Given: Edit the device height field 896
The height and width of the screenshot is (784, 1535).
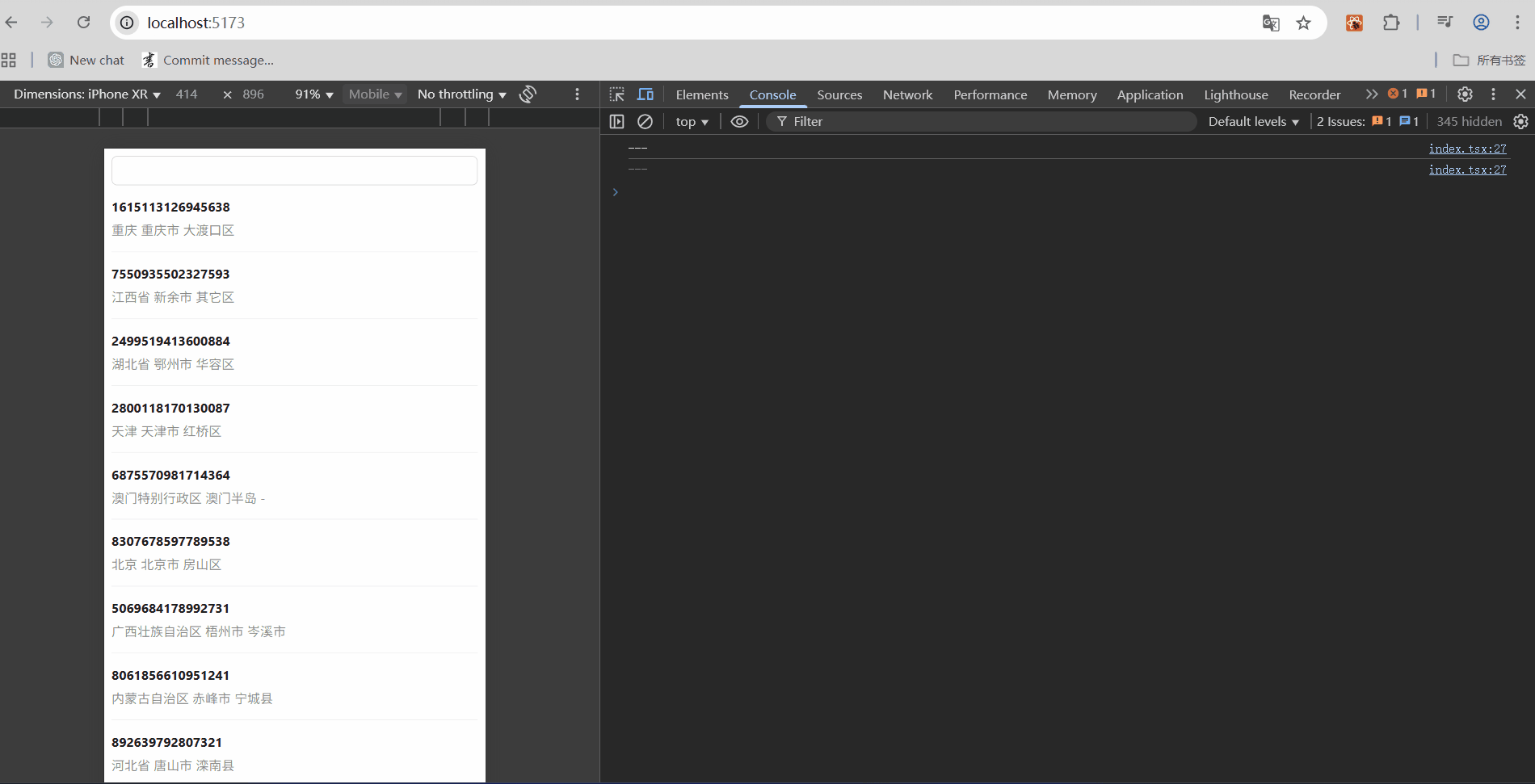Looking at the screenshot, I should click(254, 94).
